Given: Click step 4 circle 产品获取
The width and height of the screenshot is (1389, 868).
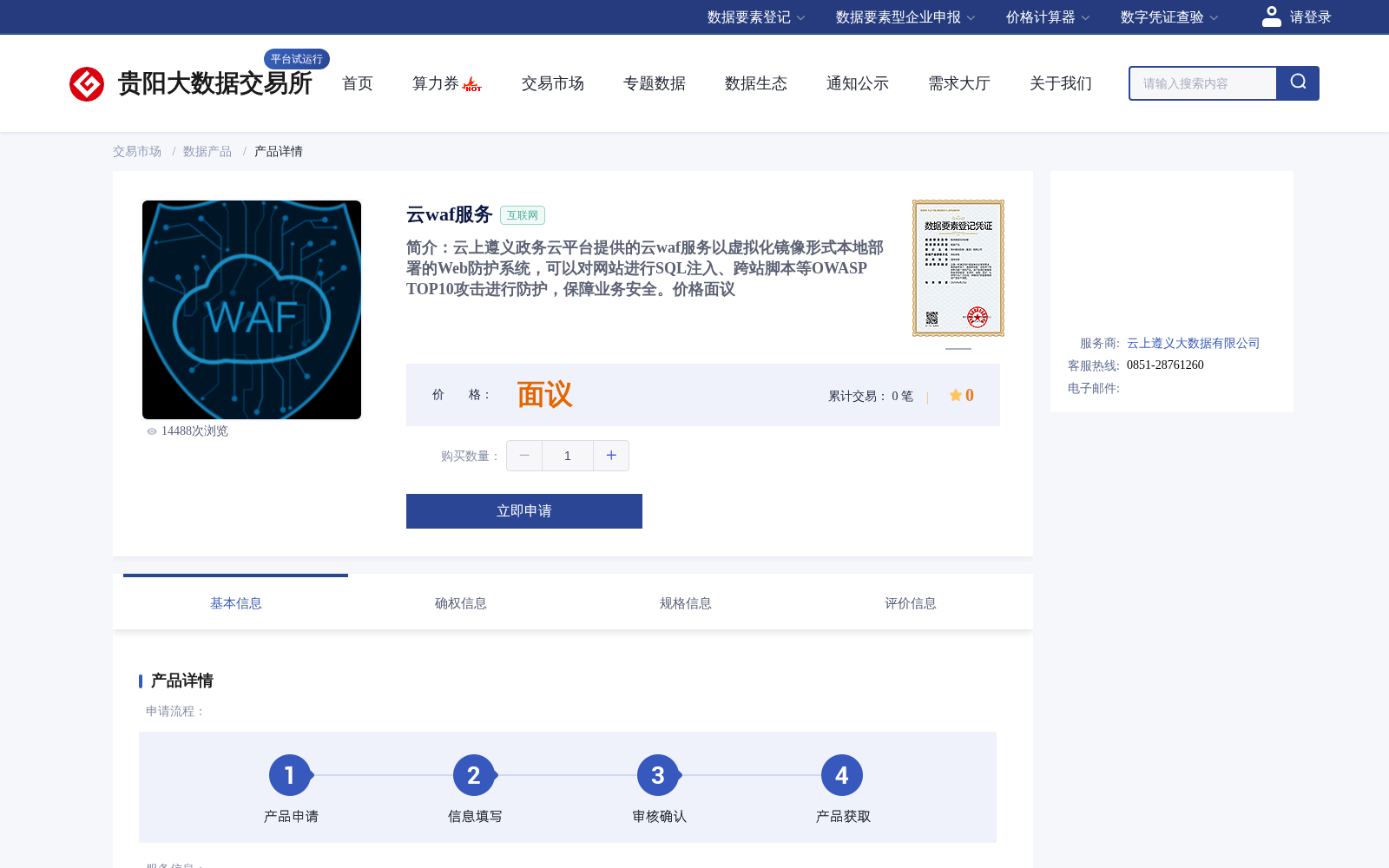Looking at the screenshot, I should point(842,775).
